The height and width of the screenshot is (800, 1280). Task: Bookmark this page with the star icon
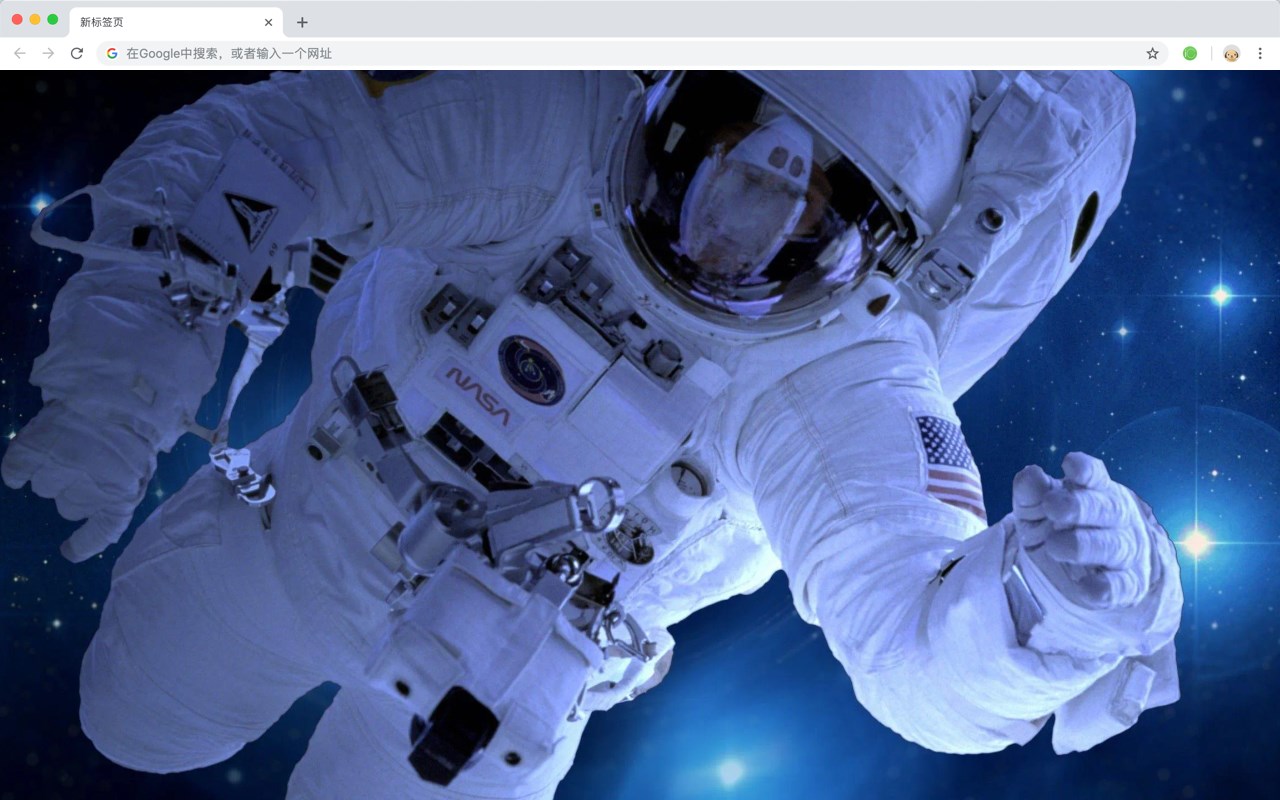tap(1152, 53)
